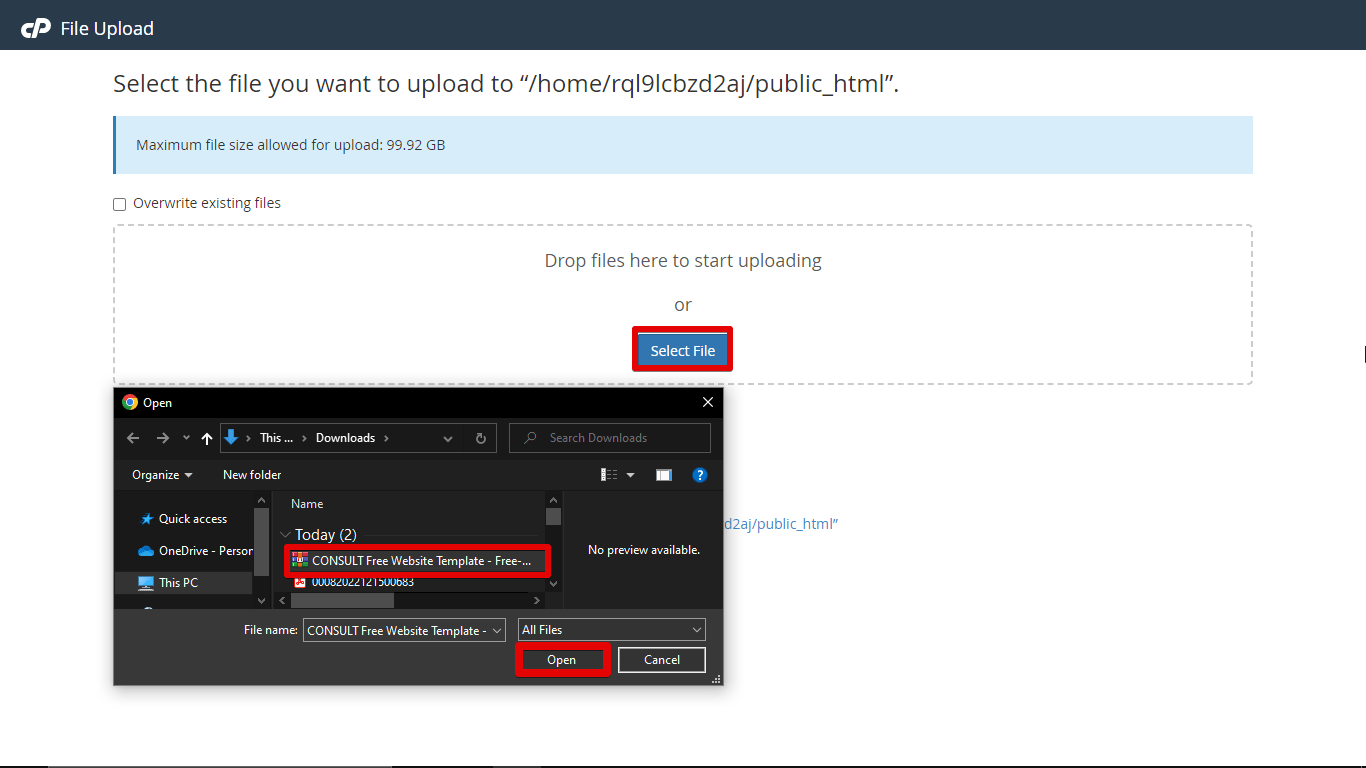1366x768 pixels.
Task: Click New folder in the dialog toolbar
Action: coord(252,475)
